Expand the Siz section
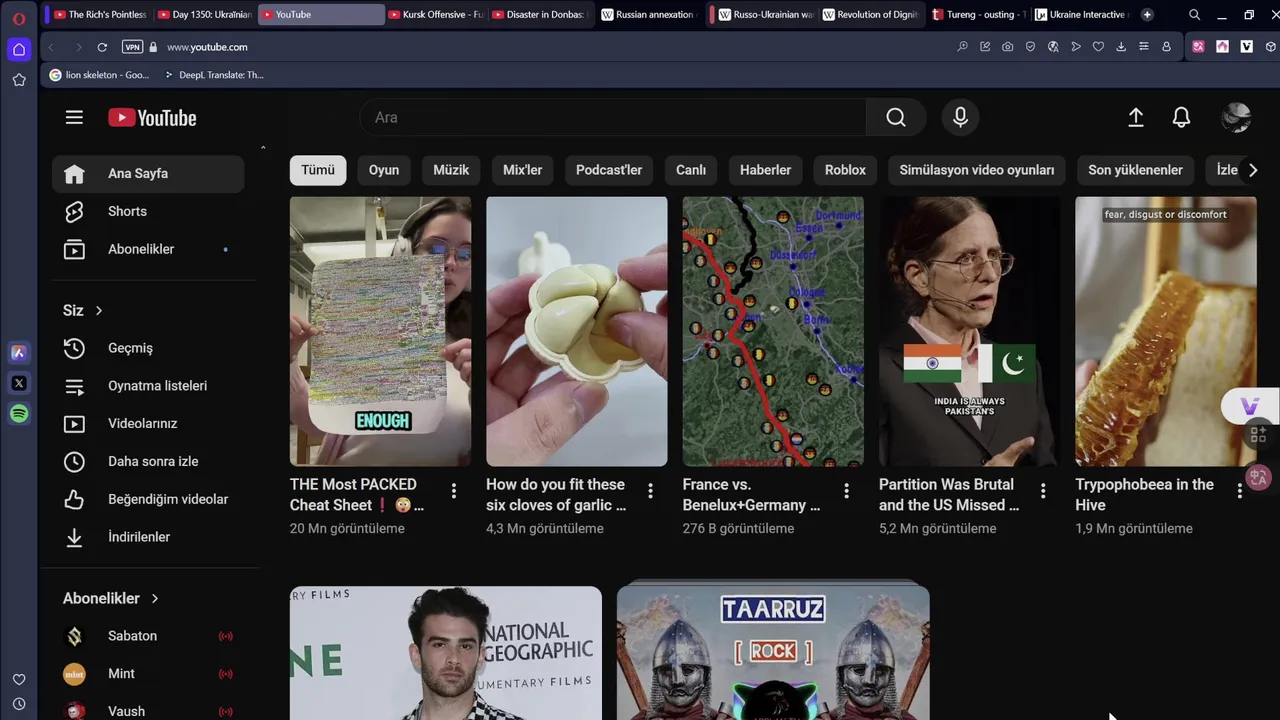1280x720 pixels. click(x=84, y=310)
